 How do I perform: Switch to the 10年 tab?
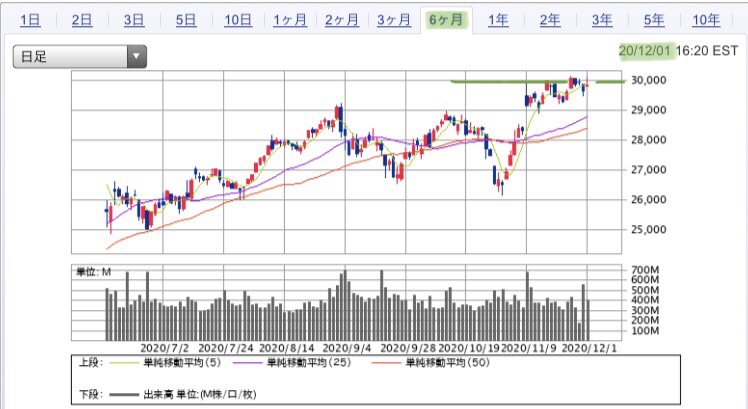pyautogui.click(x=706, y=20)
